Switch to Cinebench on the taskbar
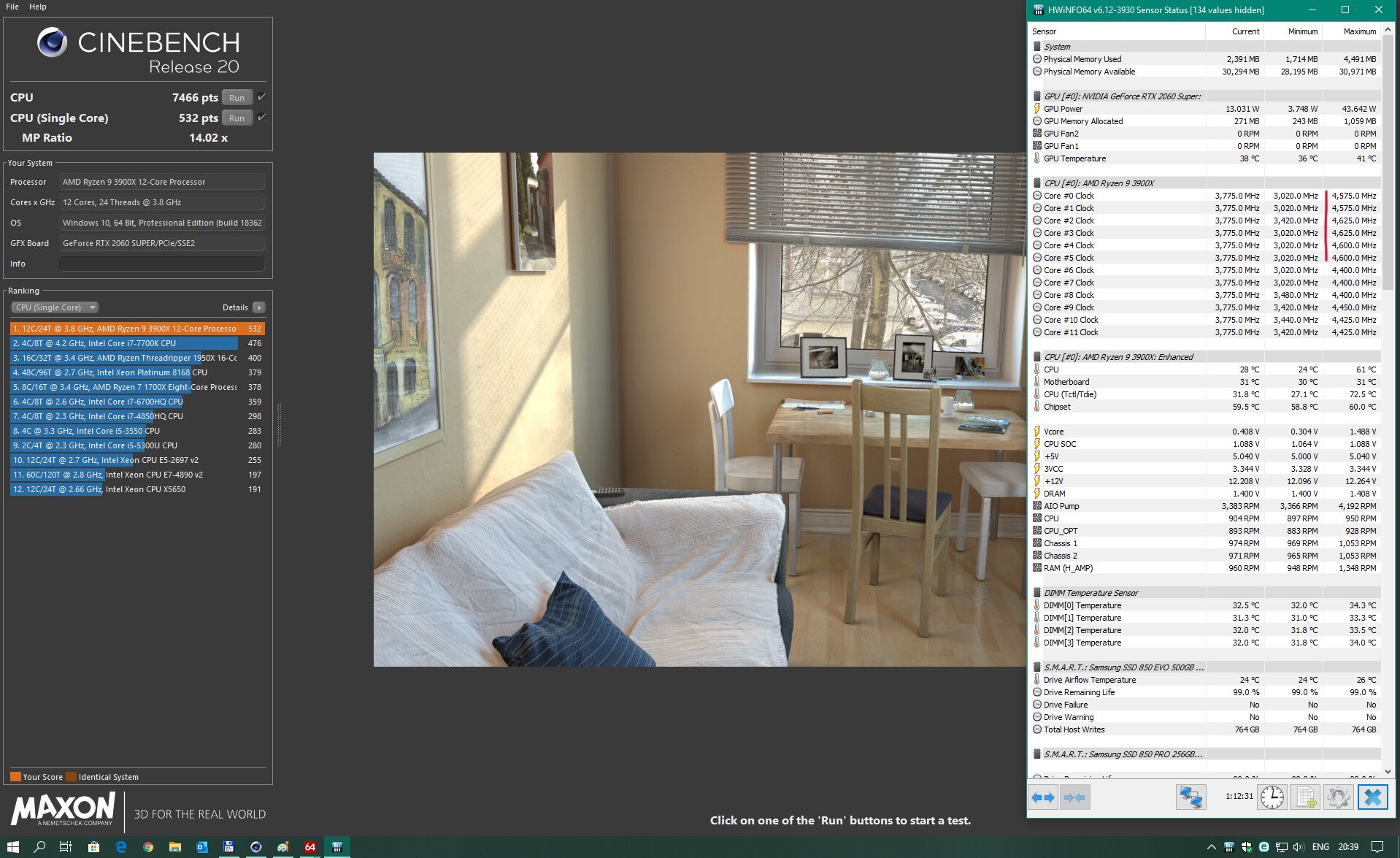 coord(256,847)
